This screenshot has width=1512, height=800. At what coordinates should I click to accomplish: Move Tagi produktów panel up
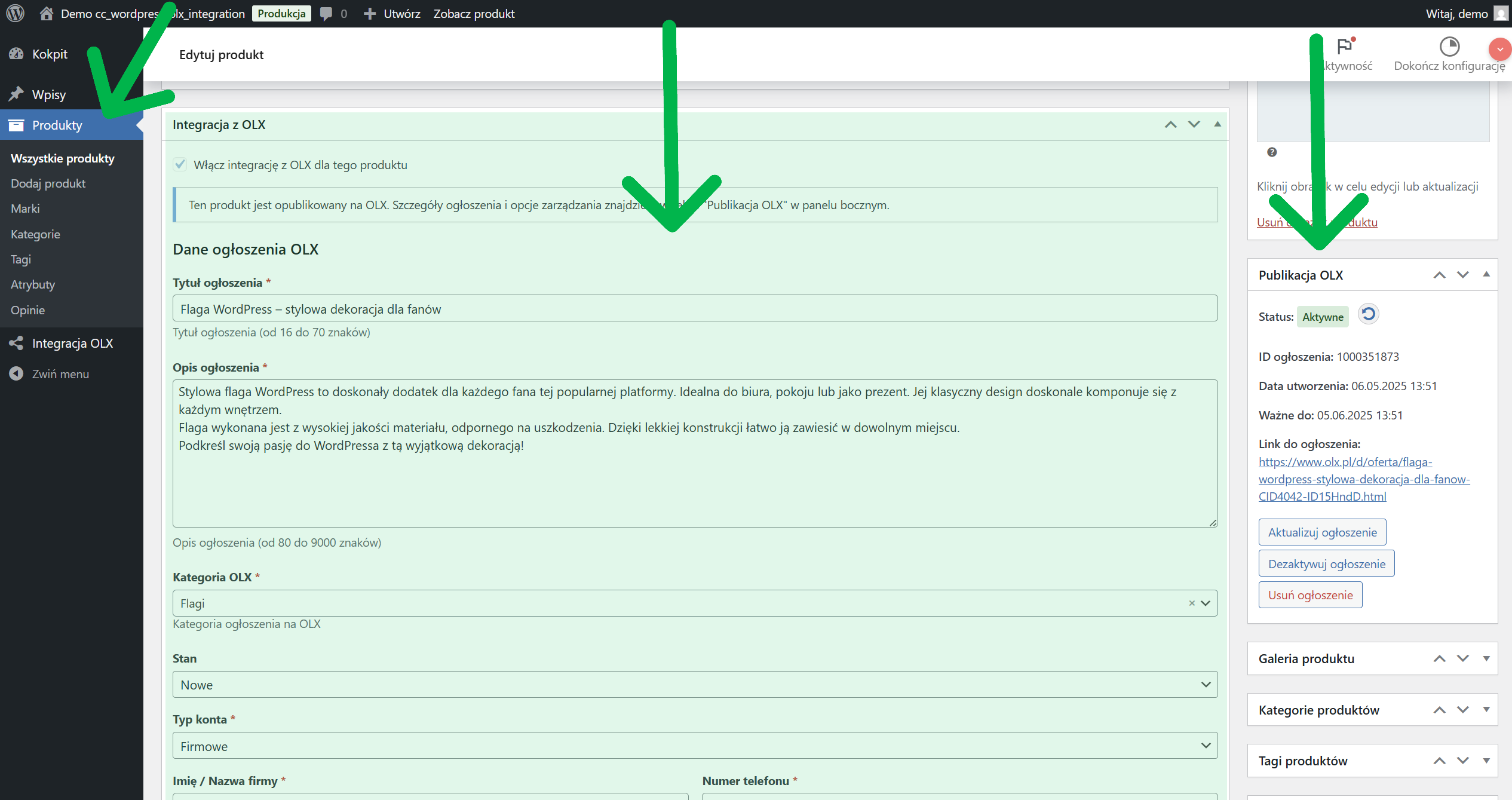coord(1439,761)
